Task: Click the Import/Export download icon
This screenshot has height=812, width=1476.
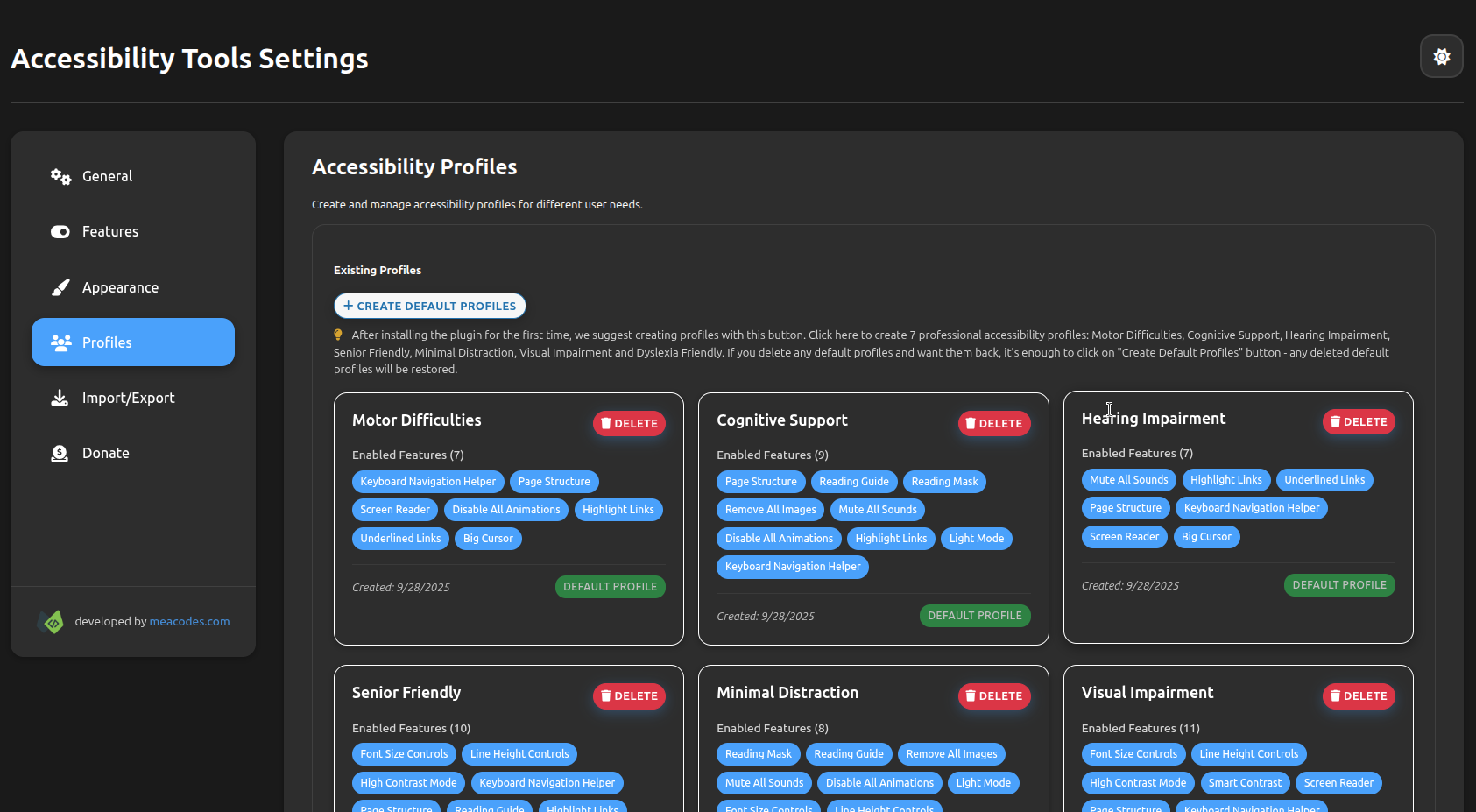Action: point(60,399)
